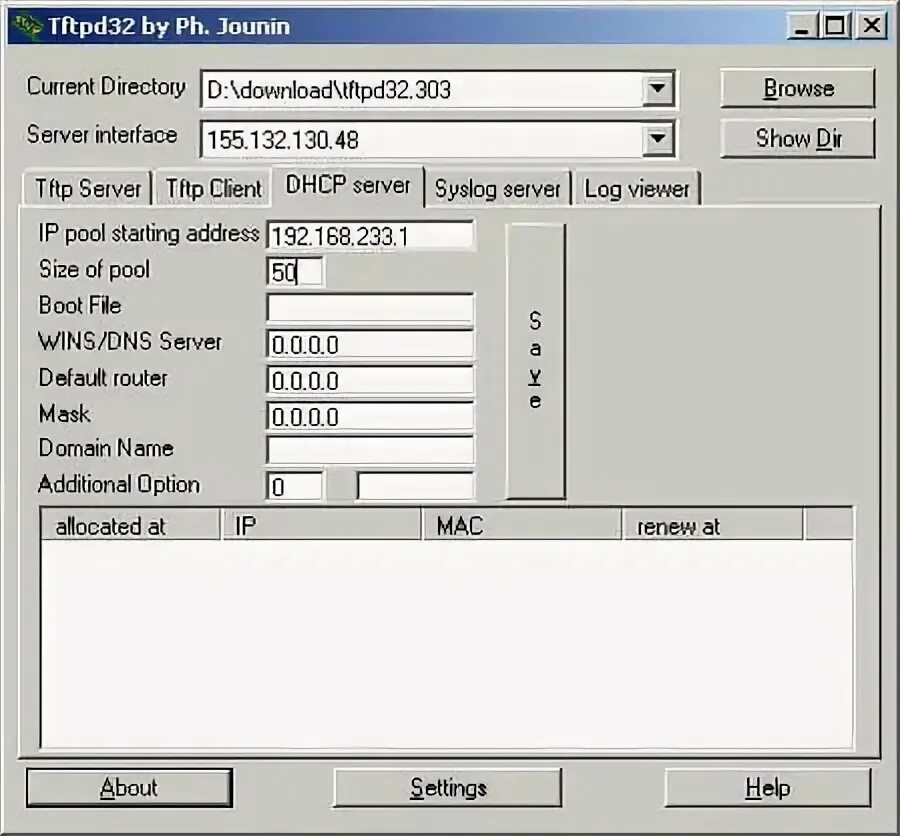Viewport: 900px width, 836px height.
Task: Expand the Server interface dropdown arrow
Action: (657, 138)
